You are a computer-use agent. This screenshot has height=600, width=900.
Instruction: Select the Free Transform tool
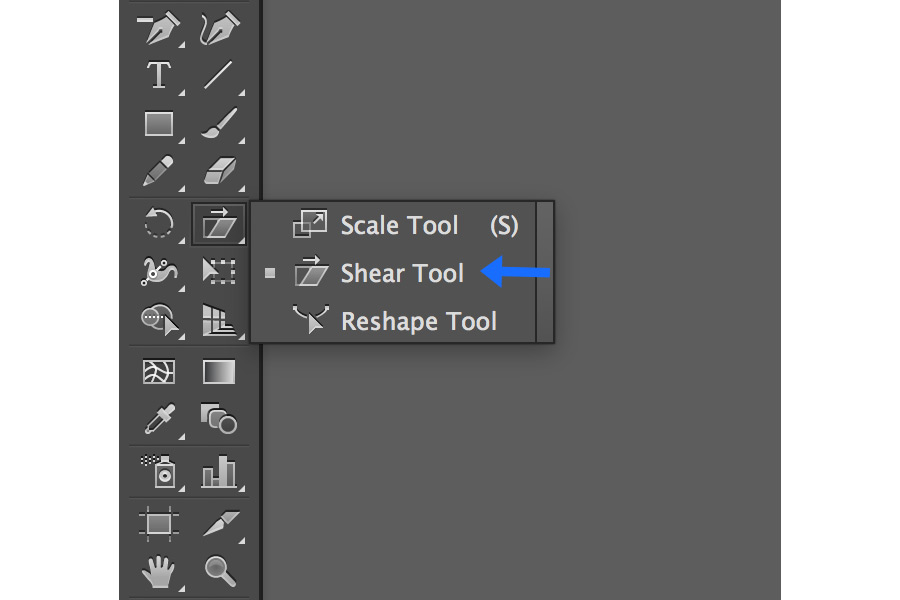[219, 271]
